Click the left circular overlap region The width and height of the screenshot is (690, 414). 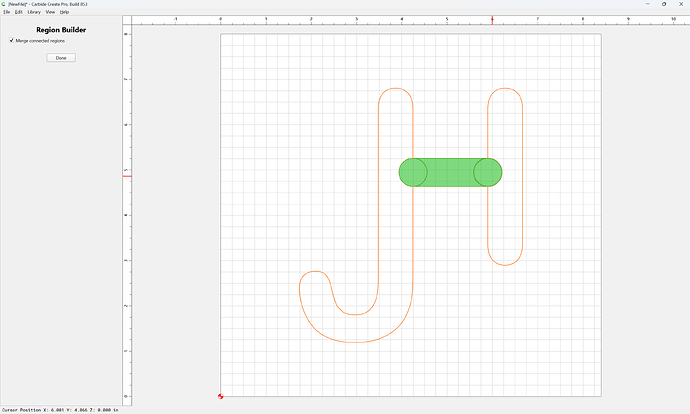tap(413, 172)
